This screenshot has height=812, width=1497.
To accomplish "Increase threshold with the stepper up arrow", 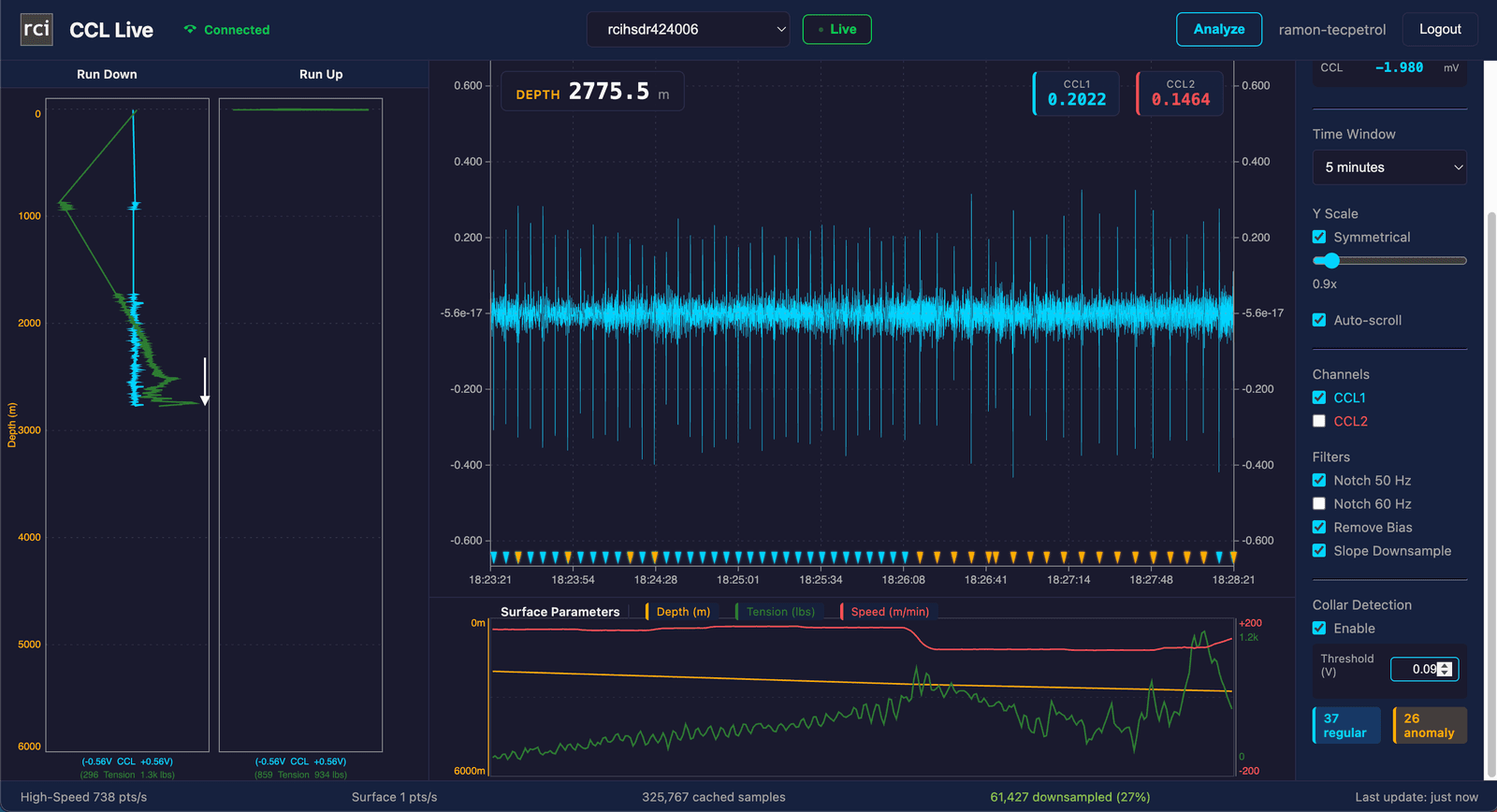I will [x=1446, y=665].
